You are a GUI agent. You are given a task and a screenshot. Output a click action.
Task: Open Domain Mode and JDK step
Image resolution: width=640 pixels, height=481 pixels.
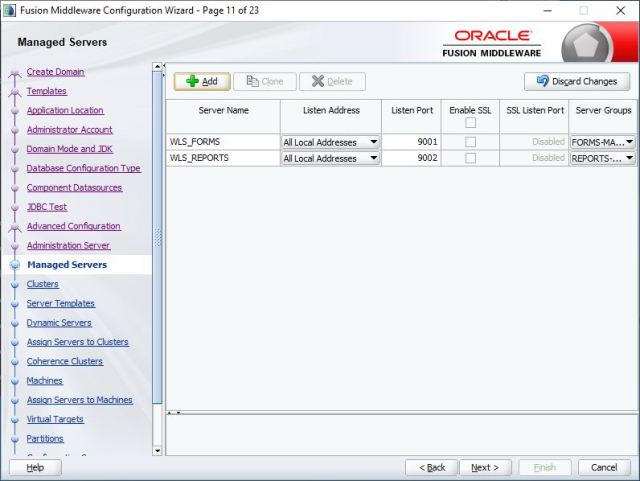click(x=69, y=149)
